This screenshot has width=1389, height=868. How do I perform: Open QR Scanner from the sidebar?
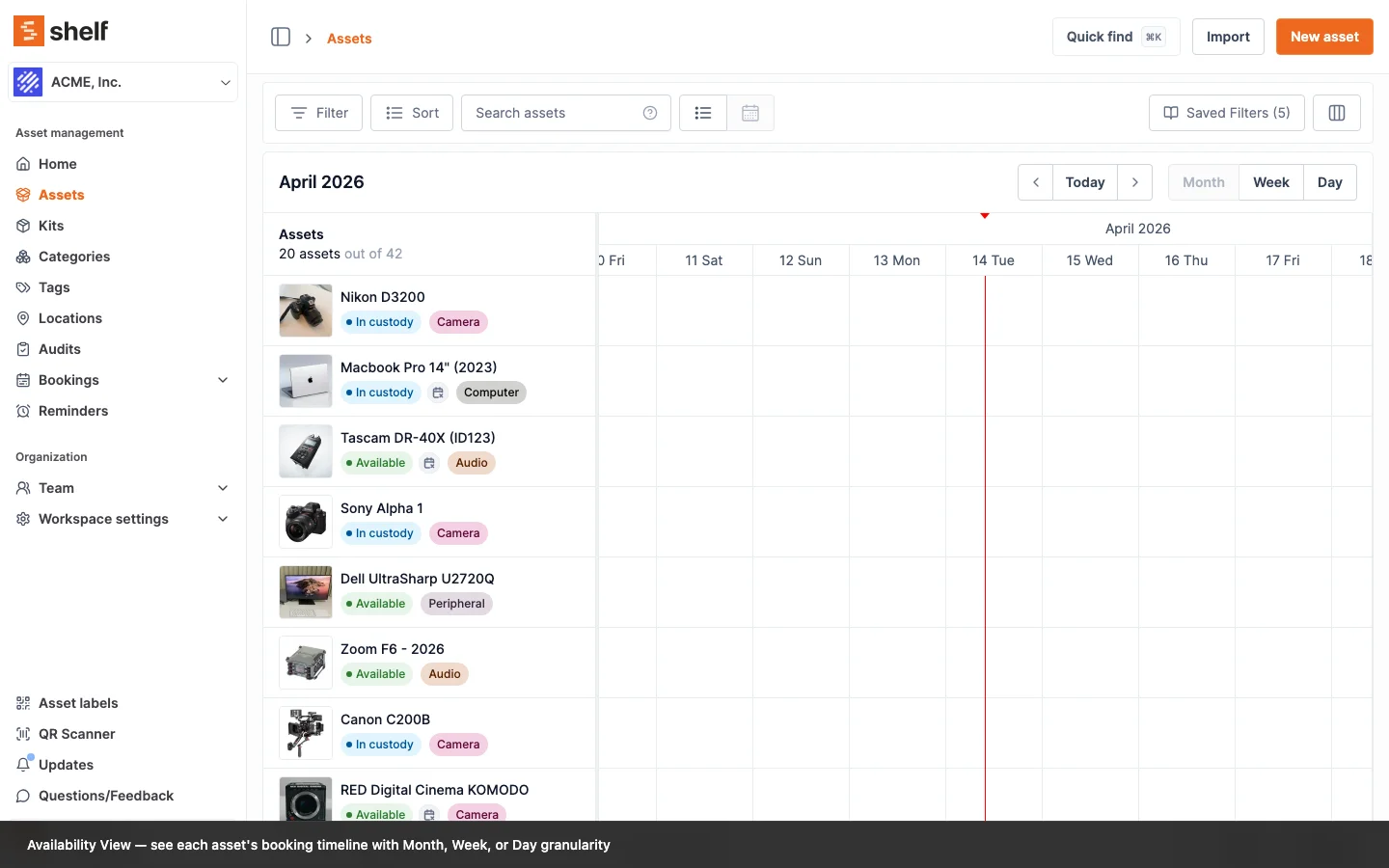click(x=76, y=734)
